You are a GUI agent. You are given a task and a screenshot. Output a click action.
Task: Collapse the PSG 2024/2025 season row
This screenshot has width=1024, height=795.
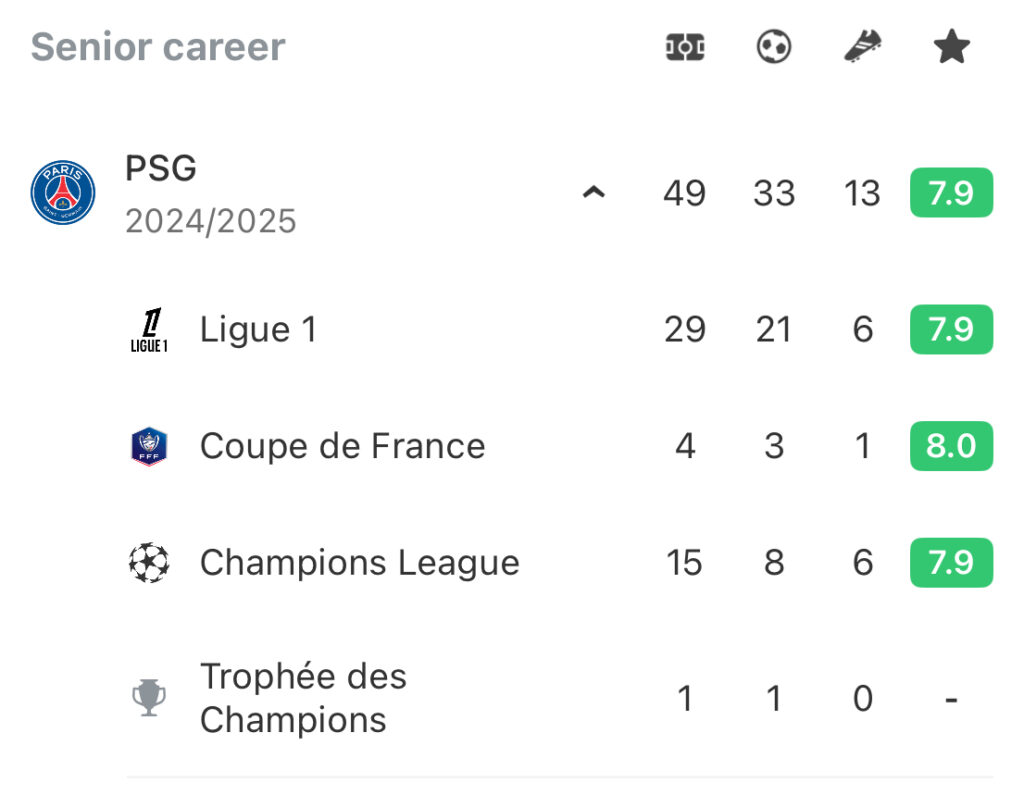[594, 193]
